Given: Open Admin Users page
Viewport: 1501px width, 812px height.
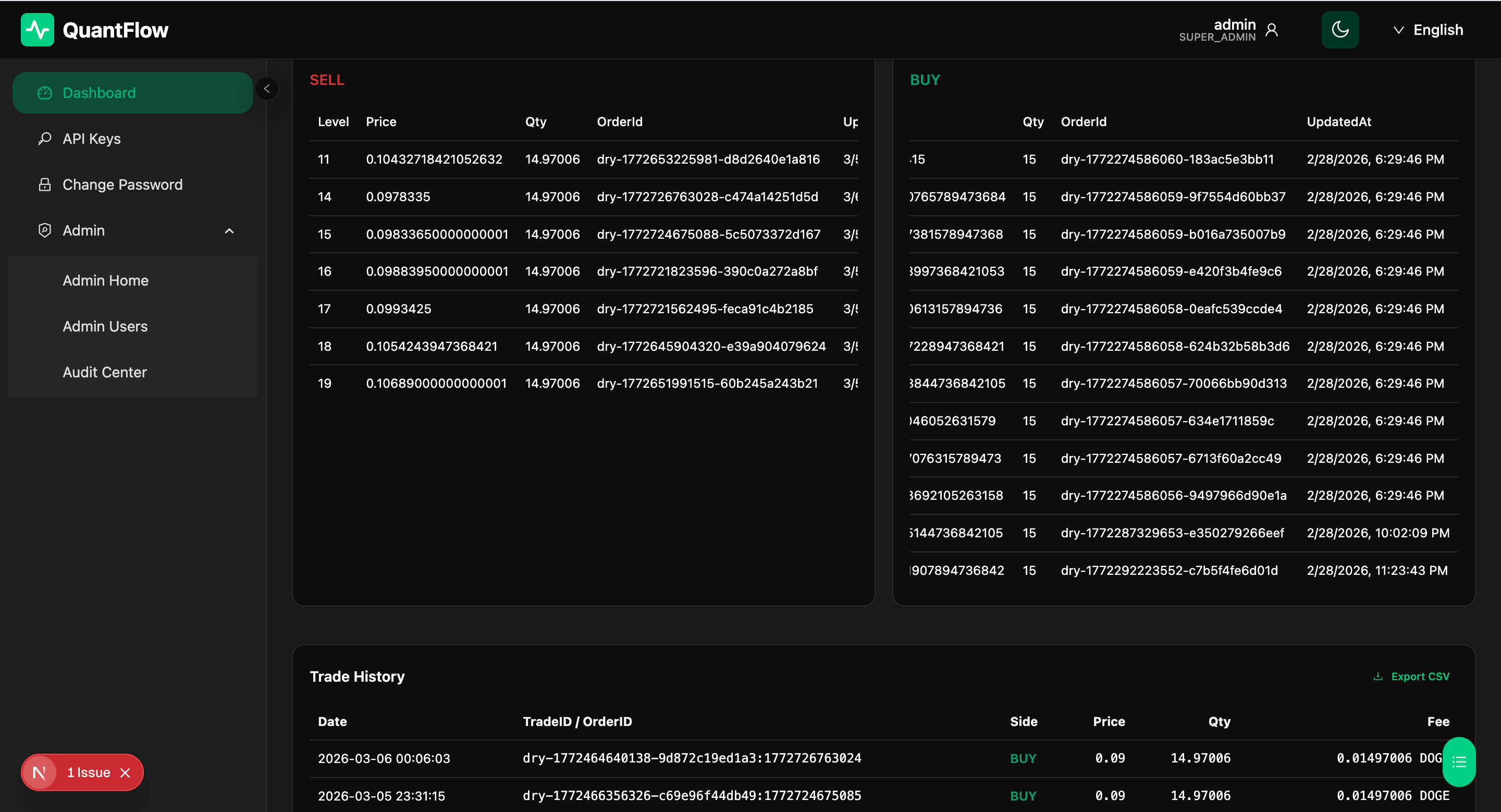Looking at the screenshot, I should [x=105, y=326].
